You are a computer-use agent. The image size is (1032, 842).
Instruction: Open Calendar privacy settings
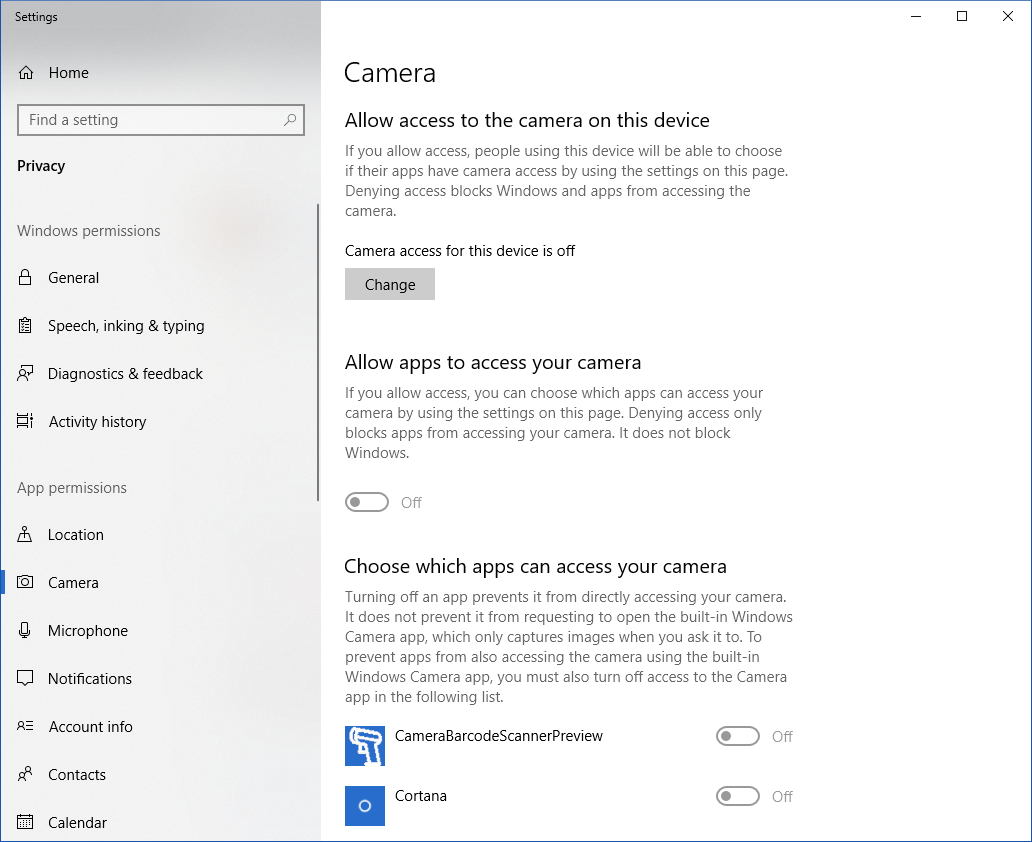click(x=77, y=823)
